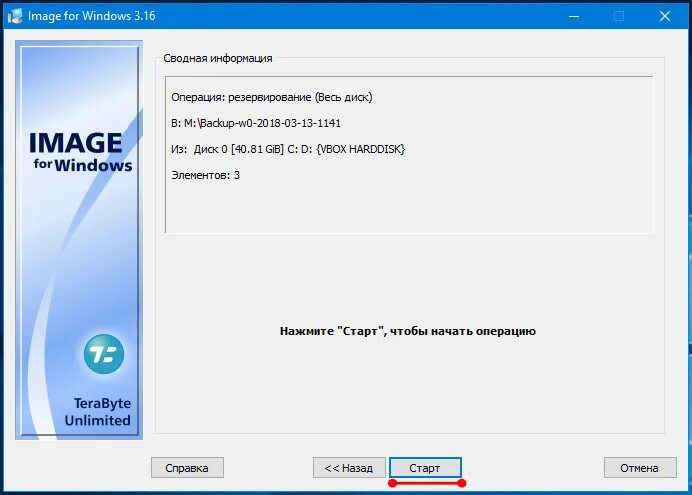This screenshot has width=692, height=495.
Task: Cancel the wizard with Отмена button
Action: pos(639,468)
